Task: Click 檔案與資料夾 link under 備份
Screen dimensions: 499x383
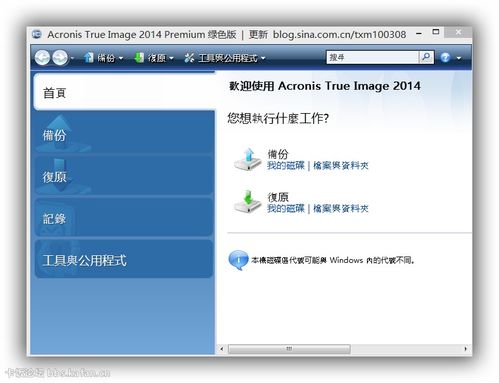Action: tap(340, 165)
